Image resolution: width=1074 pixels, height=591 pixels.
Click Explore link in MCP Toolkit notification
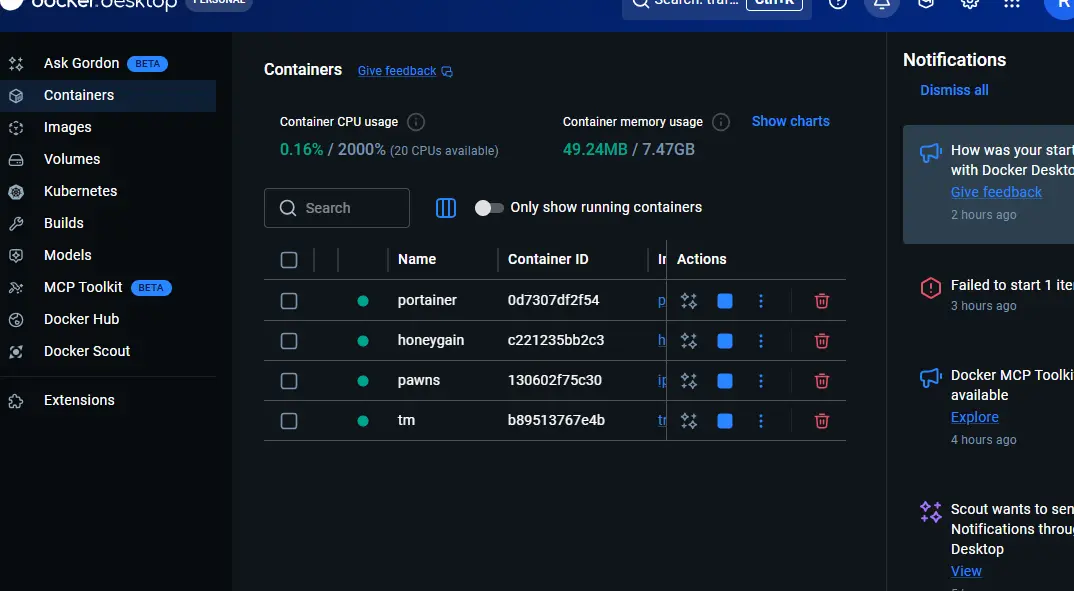click(974, 418)
